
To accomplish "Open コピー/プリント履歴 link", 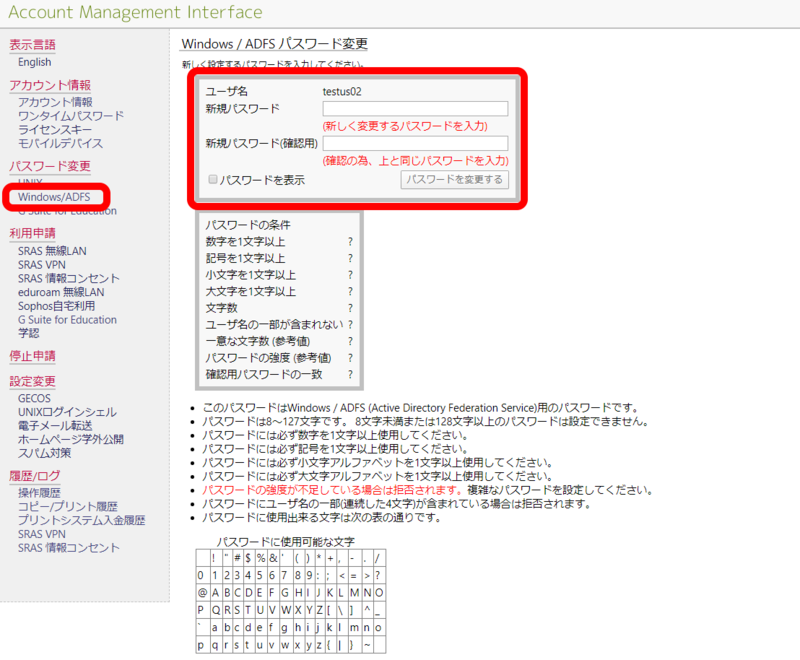I will (x=68, y=506).
